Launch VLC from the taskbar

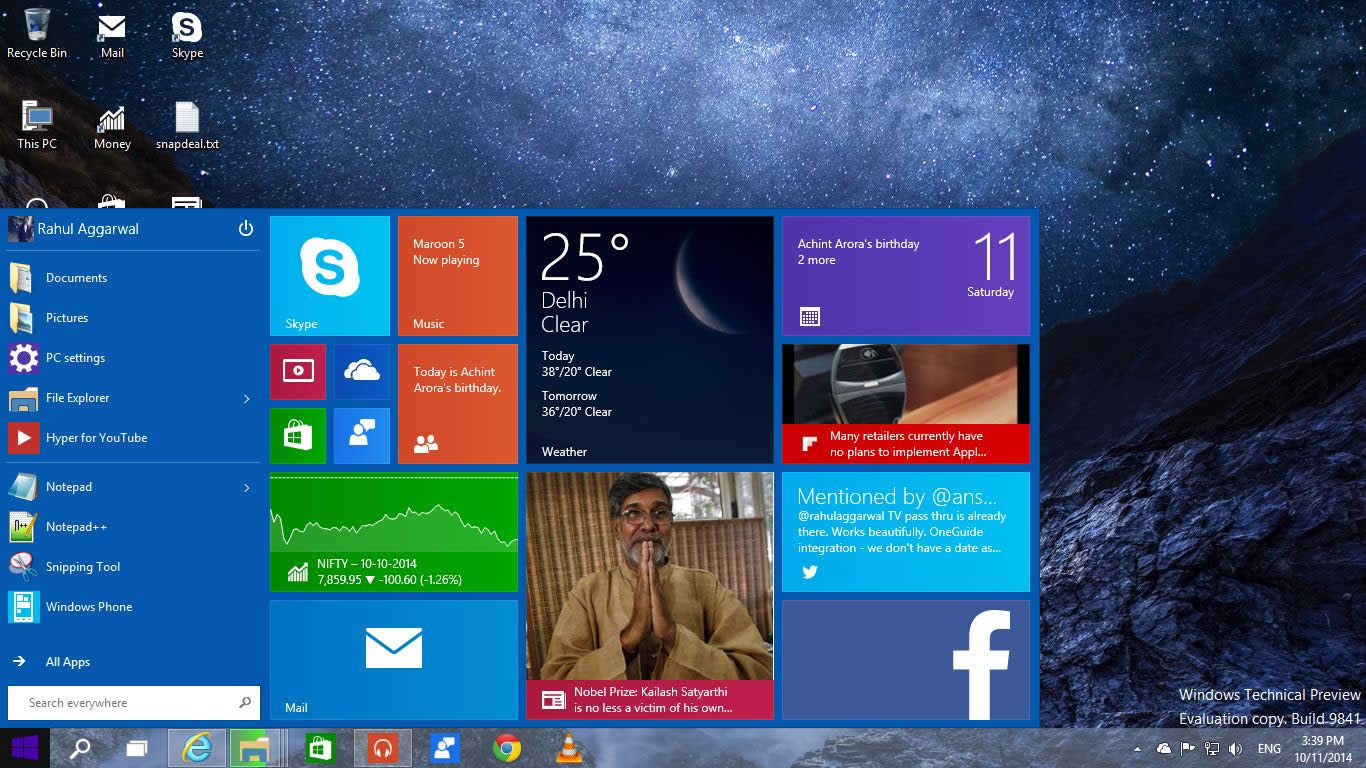coord(568,747)
